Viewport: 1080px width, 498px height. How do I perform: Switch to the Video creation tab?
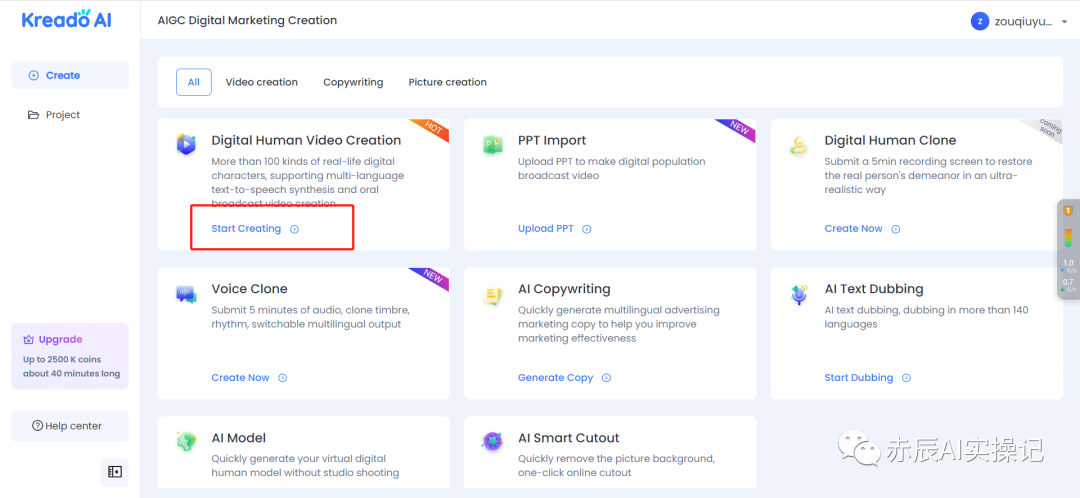point(261,82)
